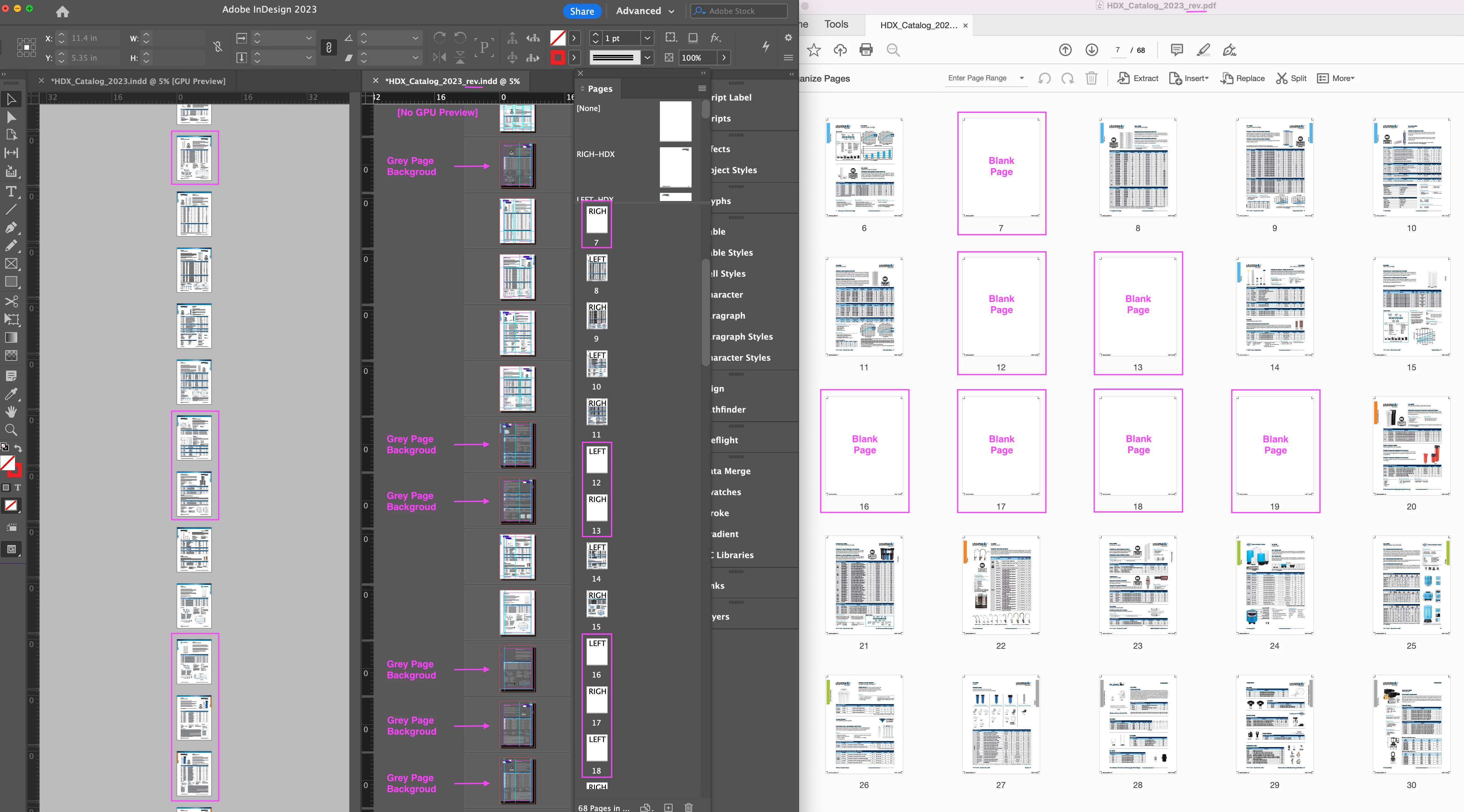The width and height of the screenshot is (1464, 812).
Task: Select the Type tool
Action: pyautogui.click(x=11, y=191)
